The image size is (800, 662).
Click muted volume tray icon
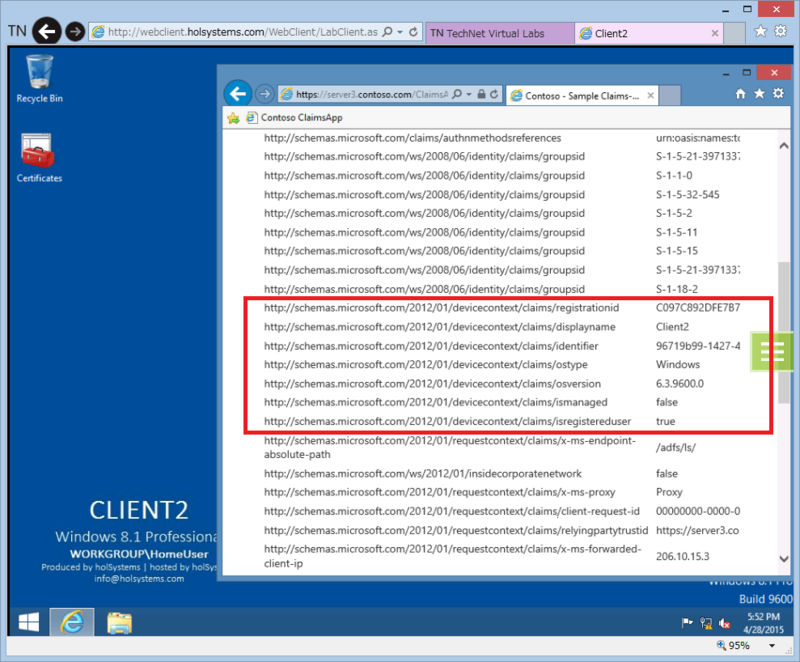724,623
